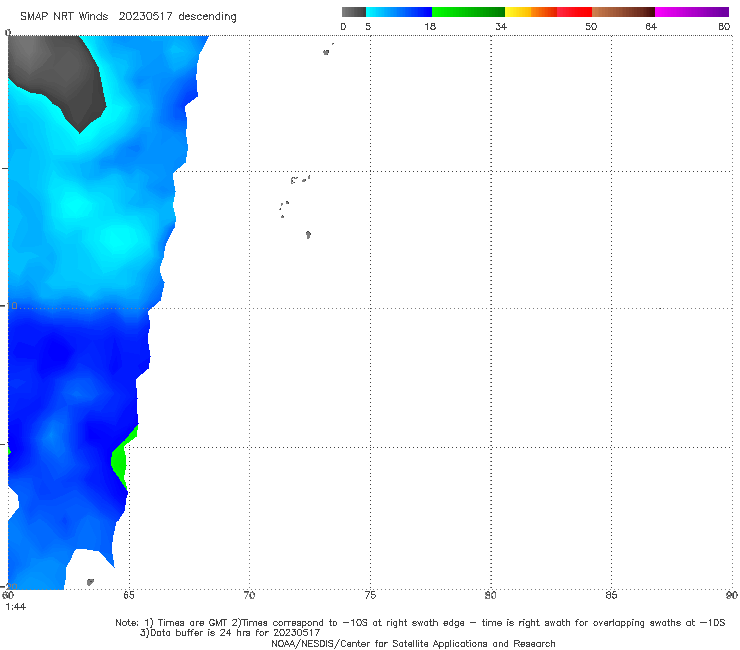The width and height of the screenshot is (740, 650).
Task: Click the color bar label '34'
Action: click(501, 26)
